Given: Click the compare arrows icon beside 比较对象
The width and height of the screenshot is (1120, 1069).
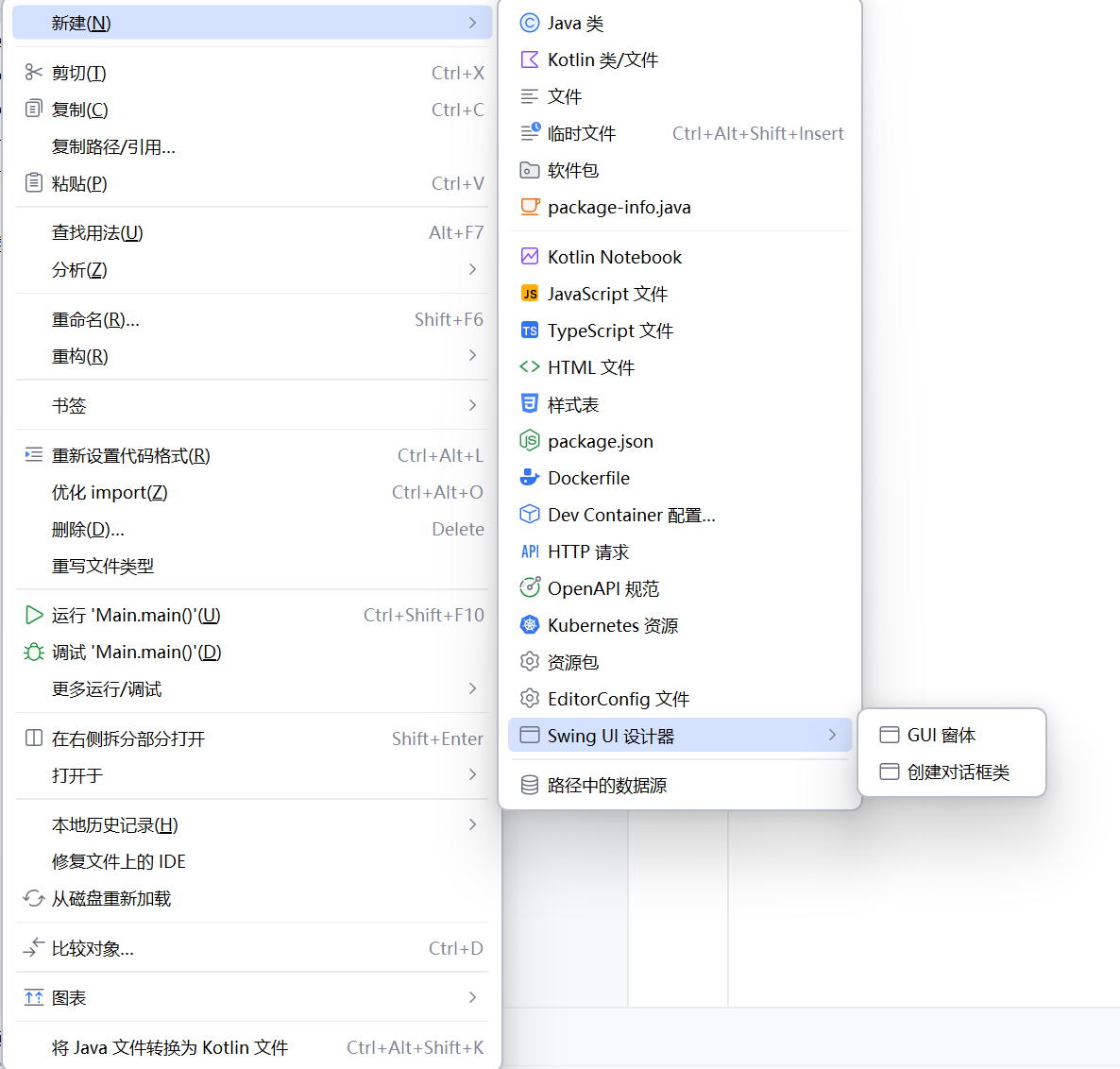Looking at the screenshot, I should pos(34,947).
